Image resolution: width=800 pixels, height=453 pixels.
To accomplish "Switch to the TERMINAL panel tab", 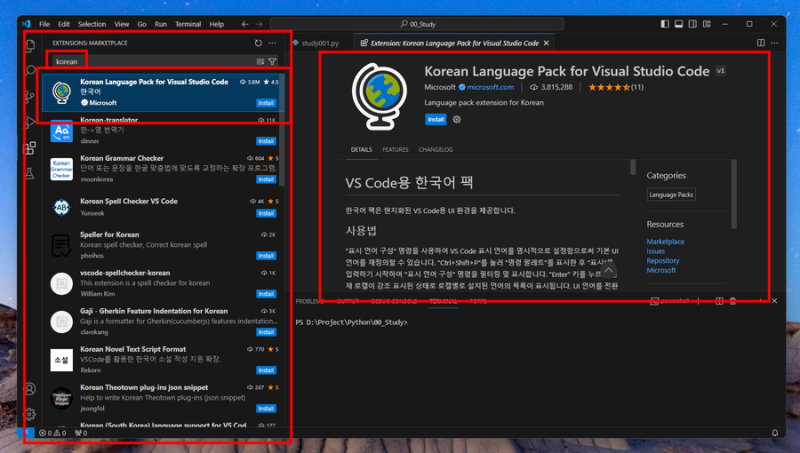I will pos(443,301).
